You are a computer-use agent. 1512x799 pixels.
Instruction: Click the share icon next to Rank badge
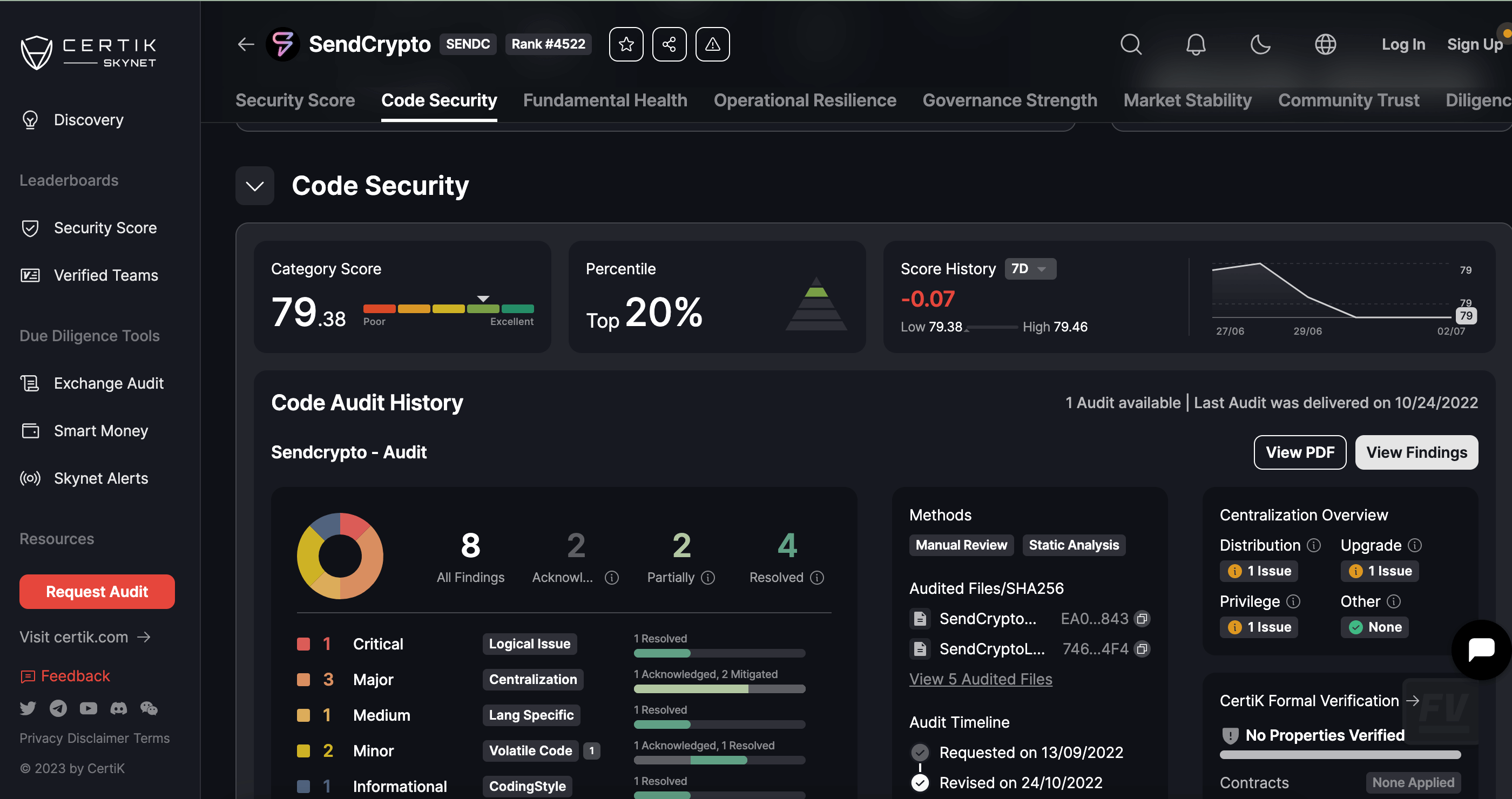pyautogui.click(x=669, y=44)
